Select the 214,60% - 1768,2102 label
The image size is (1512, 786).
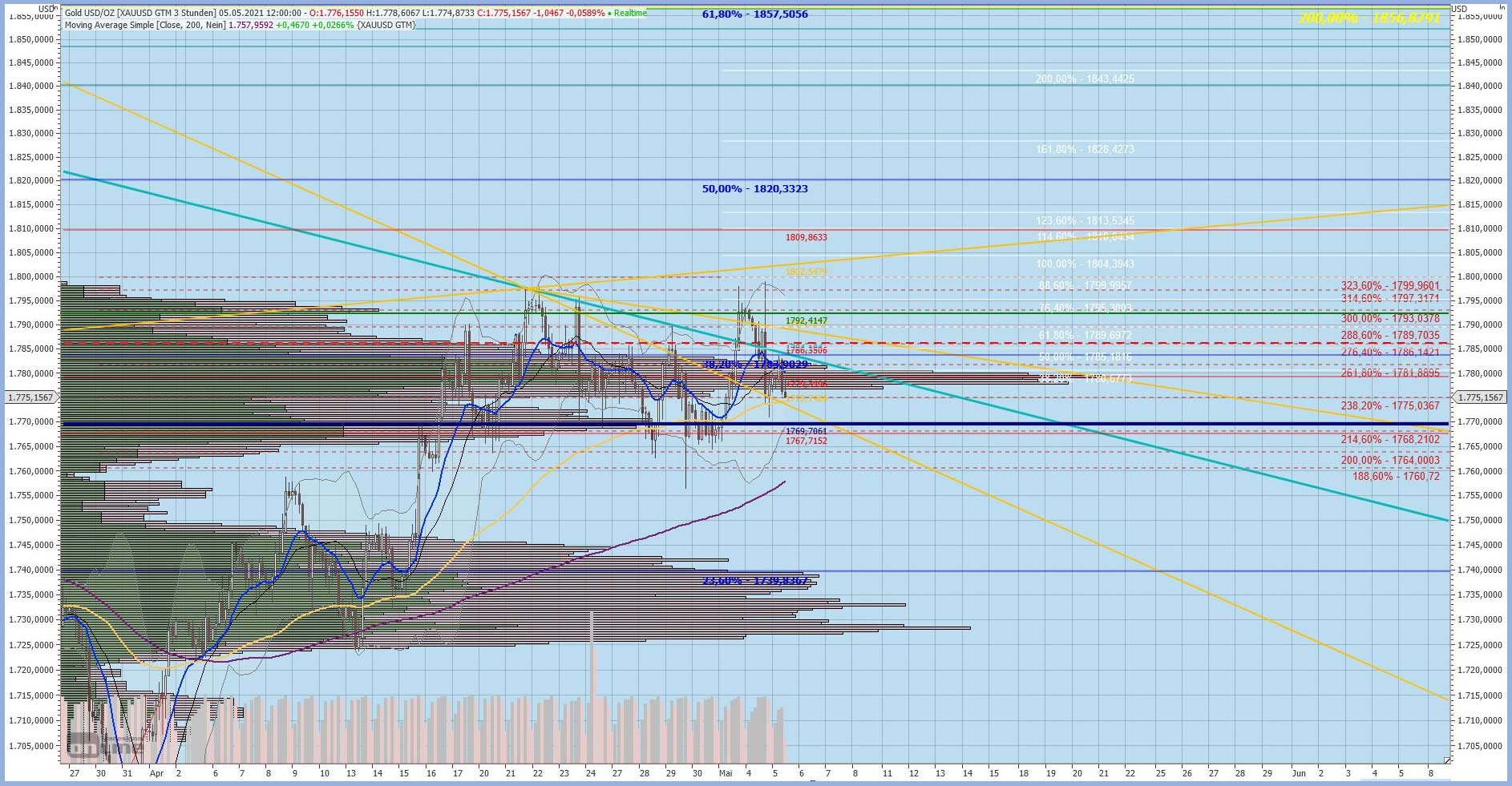point(1390,439)
